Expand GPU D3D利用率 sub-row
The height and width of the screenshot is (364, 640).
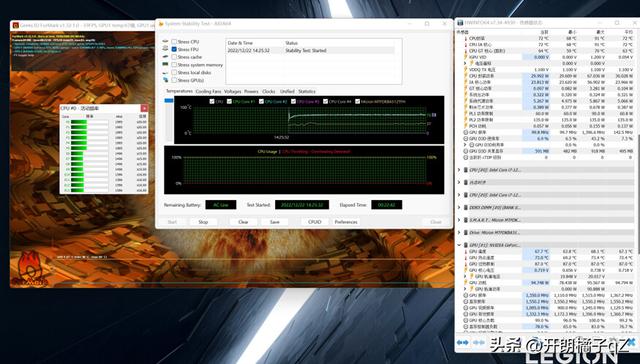[x=465, y=145]
